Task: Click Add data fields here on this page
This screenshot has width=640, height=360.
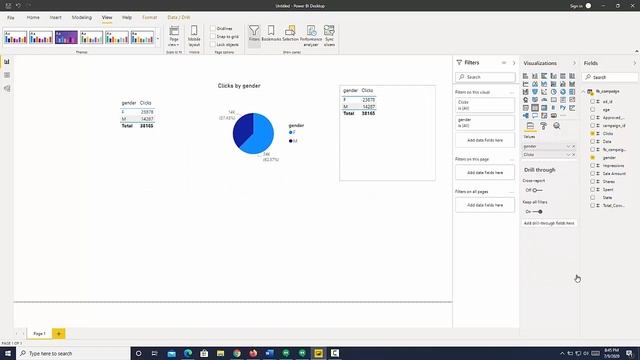Action: (x=485, y=173)
